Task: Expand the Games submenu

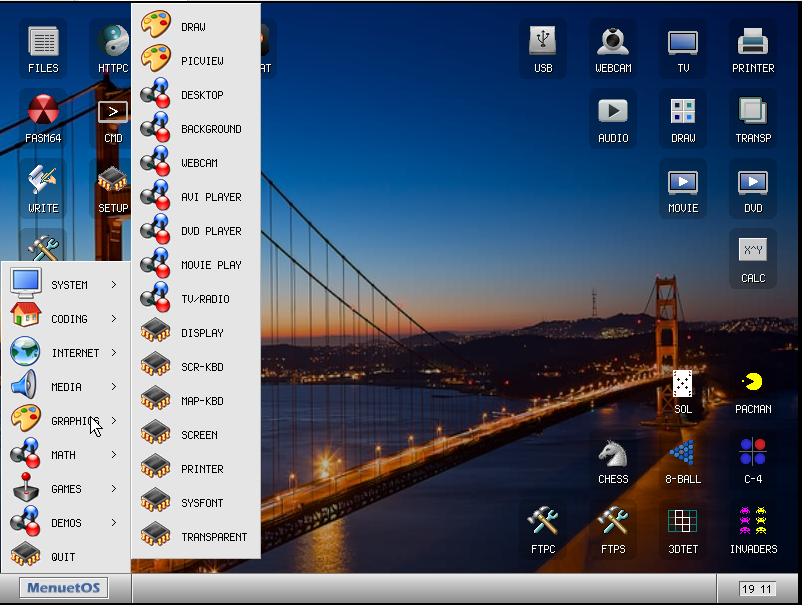Action: click(68, 489)
